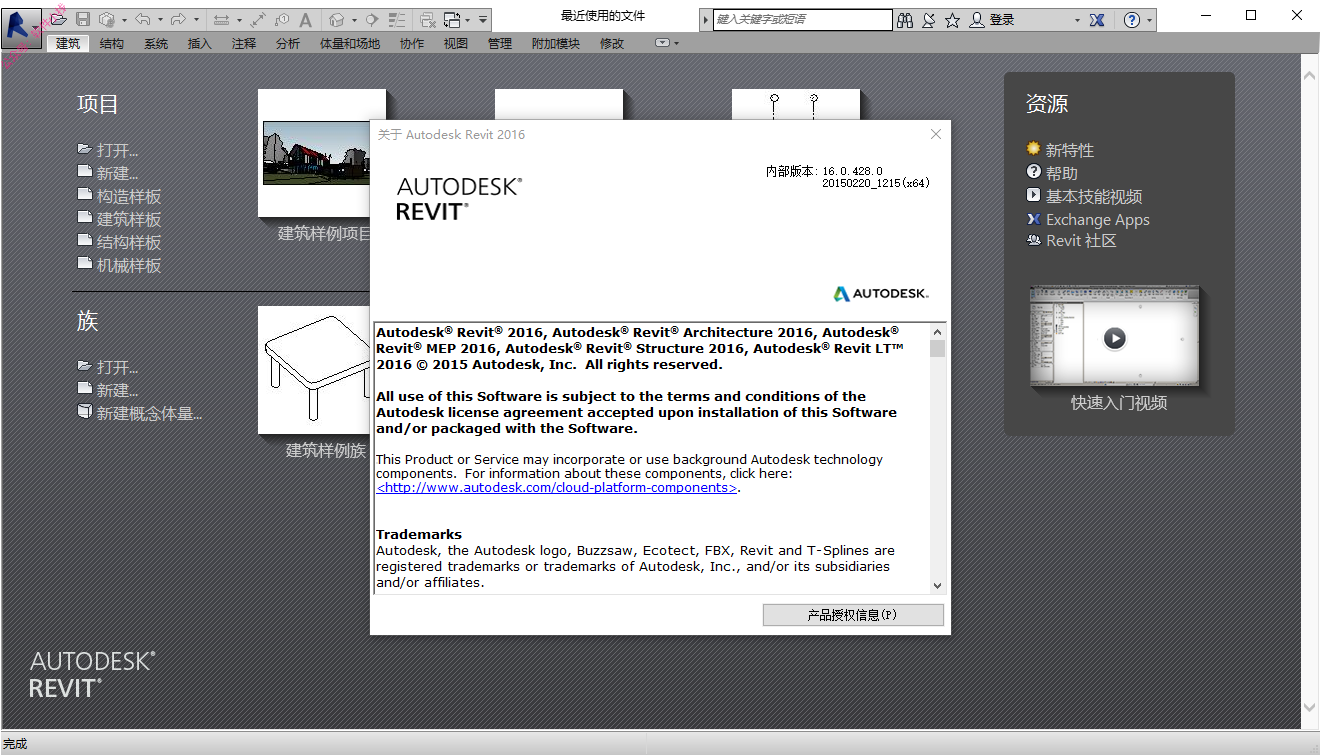
Task: Select the Tag by Category tool
Action: pyautogui.click(x=282, y=19)
